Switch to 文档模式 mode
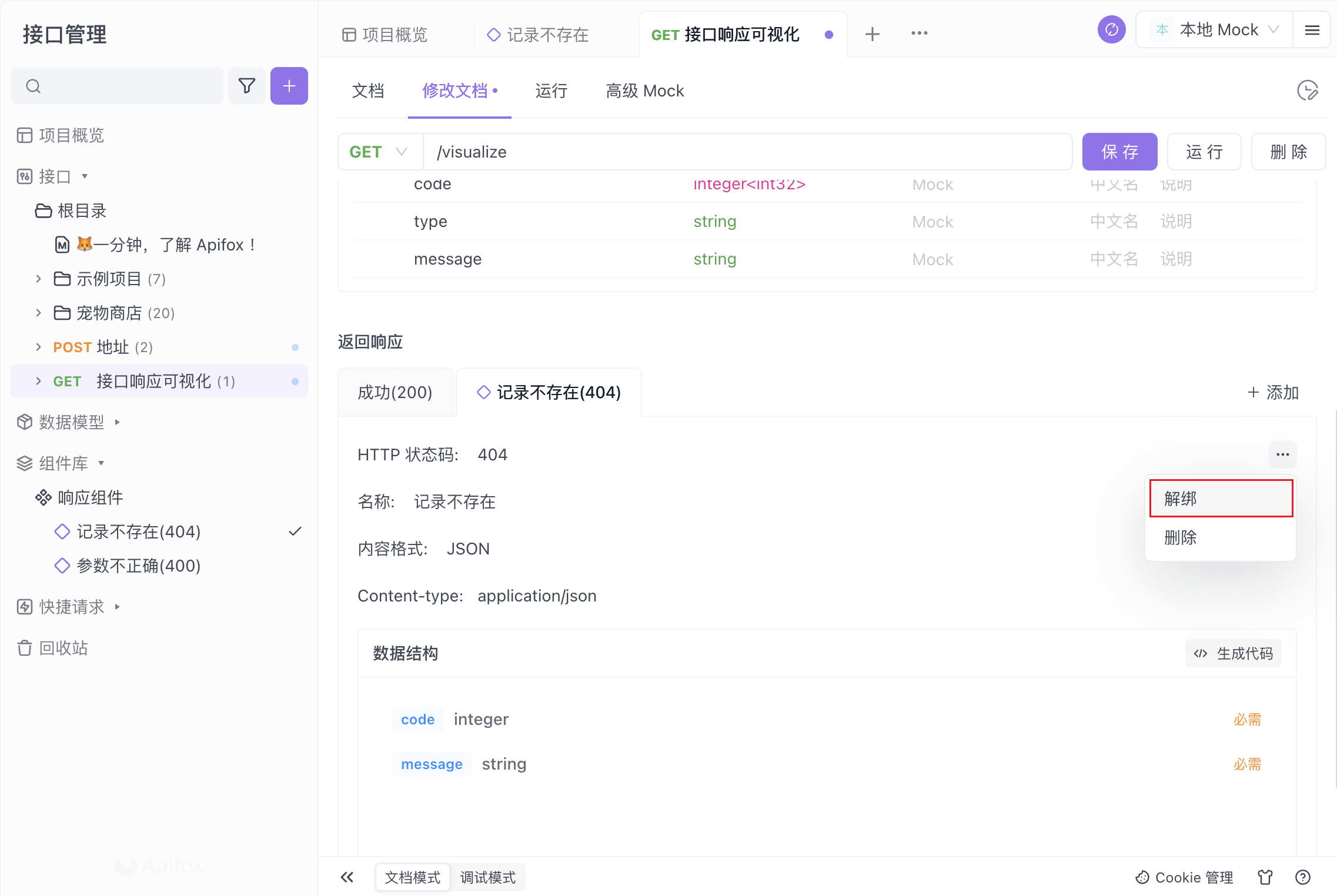 tap(412, 877)
